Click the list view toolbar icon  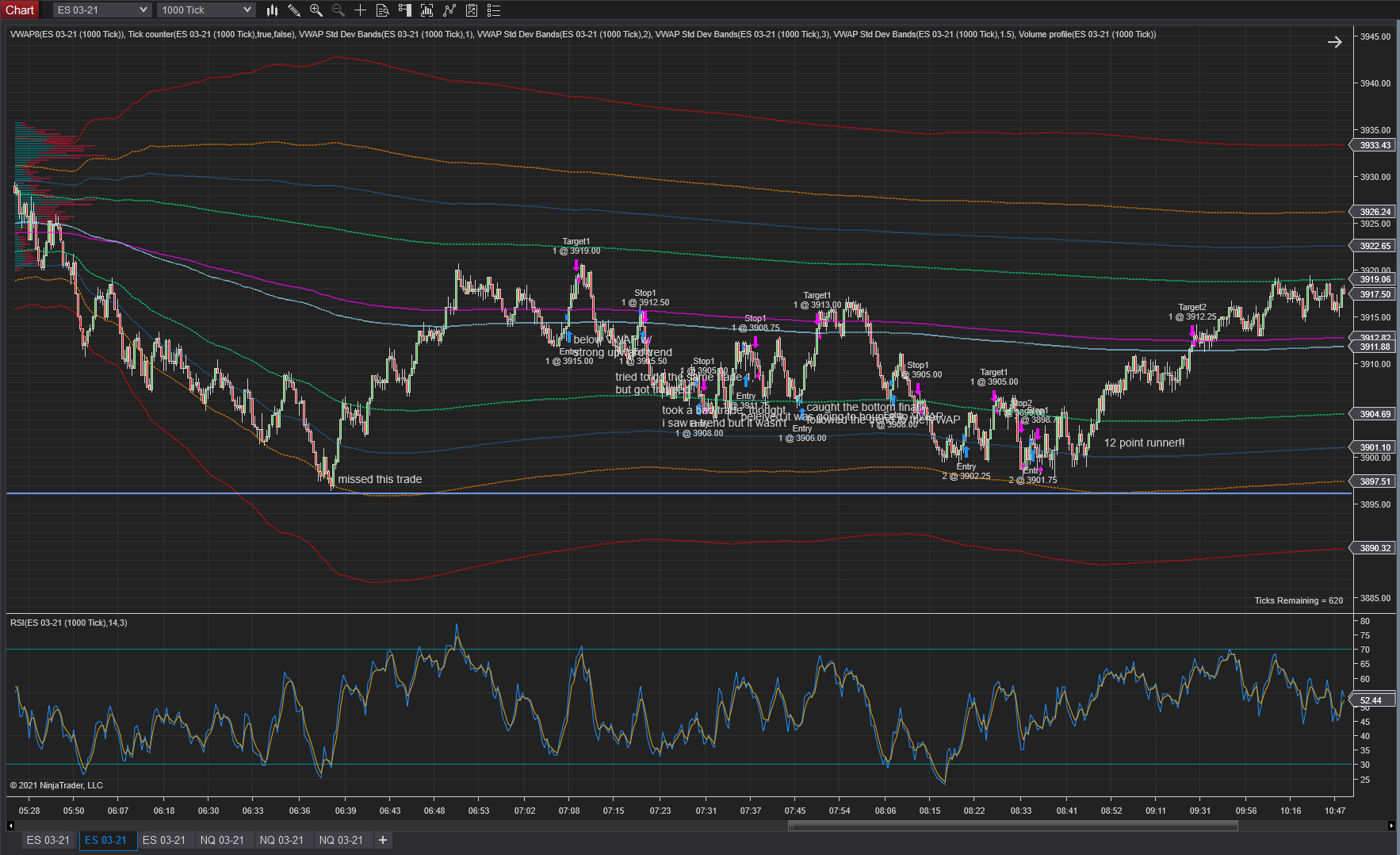pyautogui.click(x=494, y=10)
